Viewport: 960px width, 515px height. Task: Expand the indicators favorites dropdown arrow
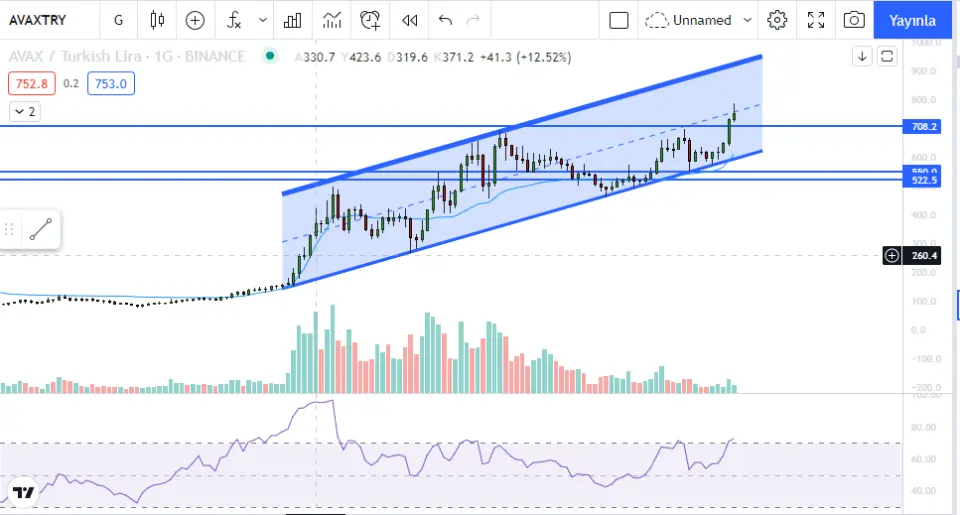pos(263,20)
